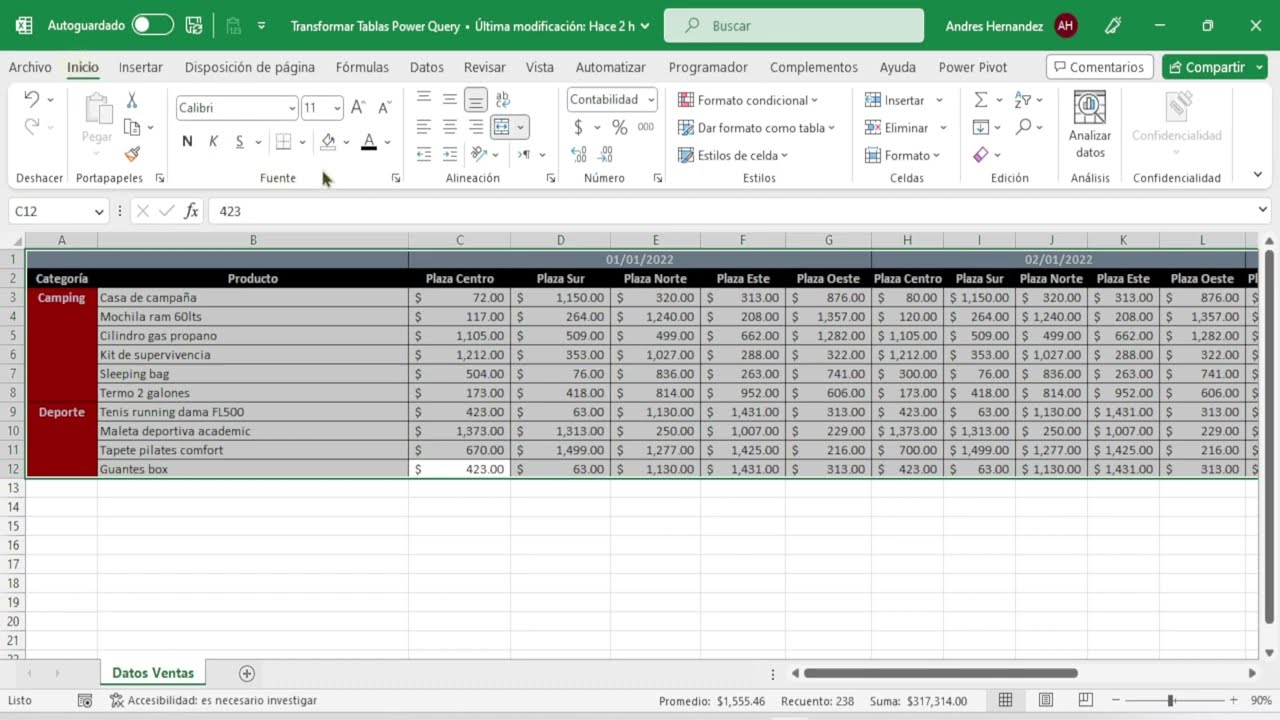
Task: Apply fill color bucket icon
Action: pos(328,141)
